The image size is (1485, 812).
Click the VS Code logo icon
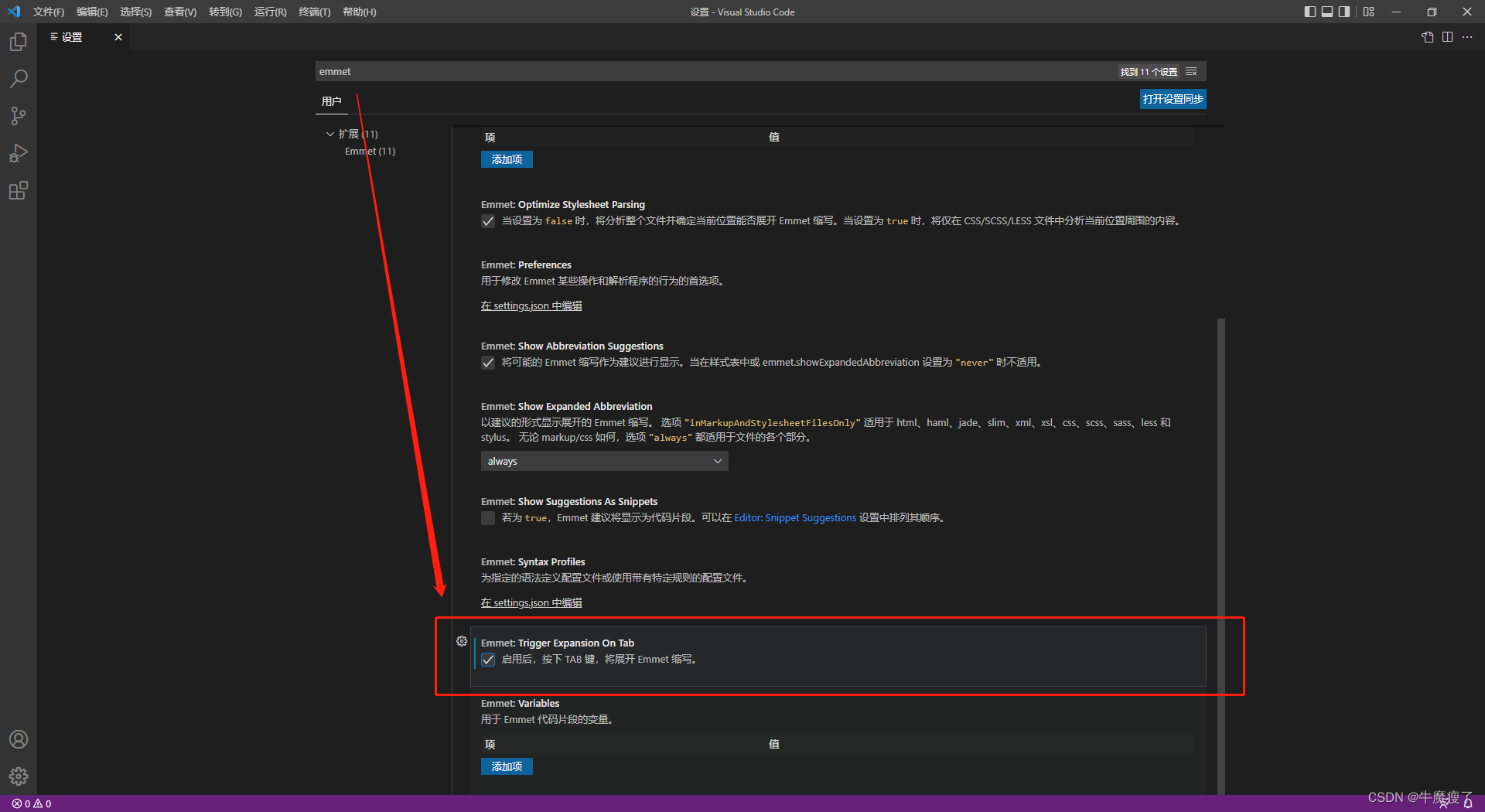(x=14, y=12)
